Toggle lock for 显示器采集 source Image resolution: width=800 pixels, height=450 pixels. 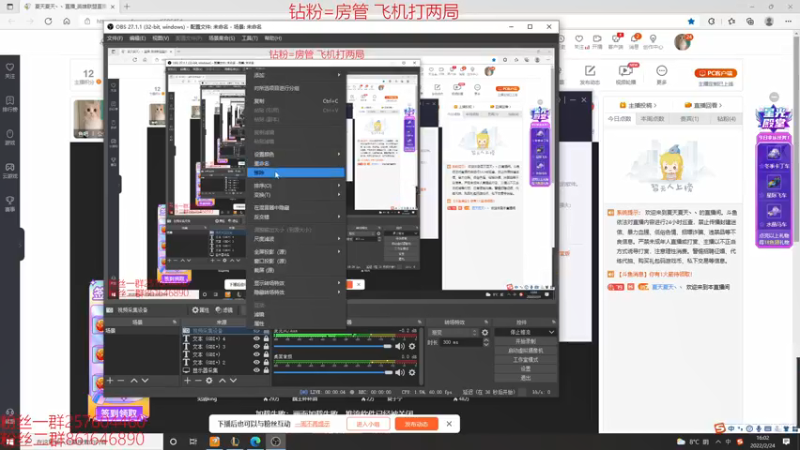[x=266, y=370]
